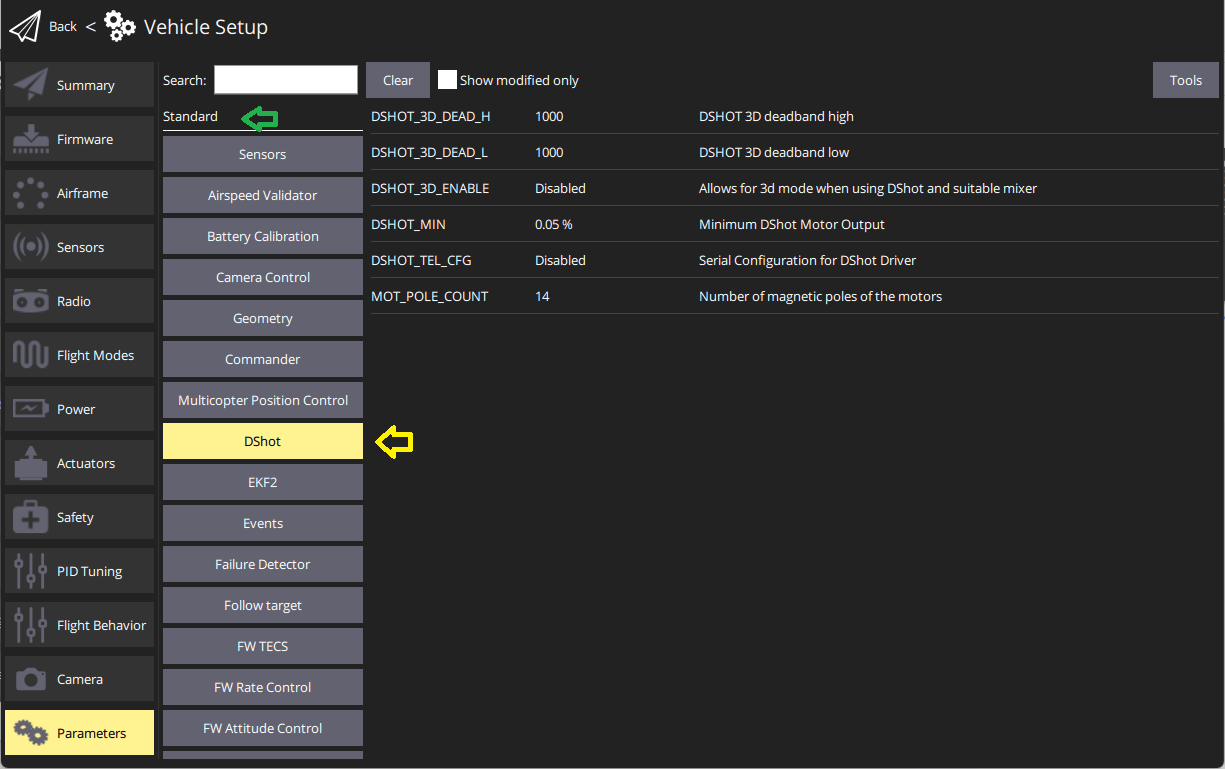Toggle DSHOT_3D_ENABLE parameter
The image size is (1225, 769).
click(561, 188)
